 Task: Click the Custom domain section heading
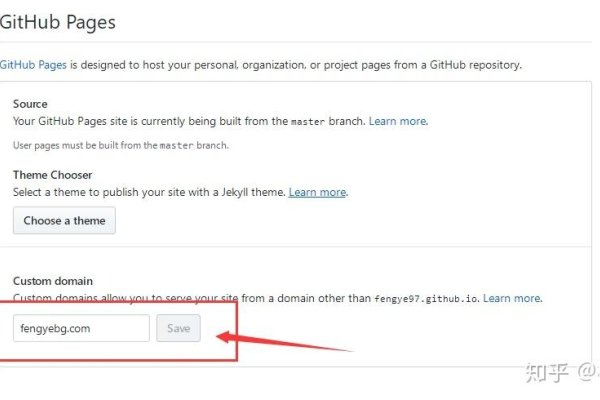pyautogui.click(x=54, y=281)
